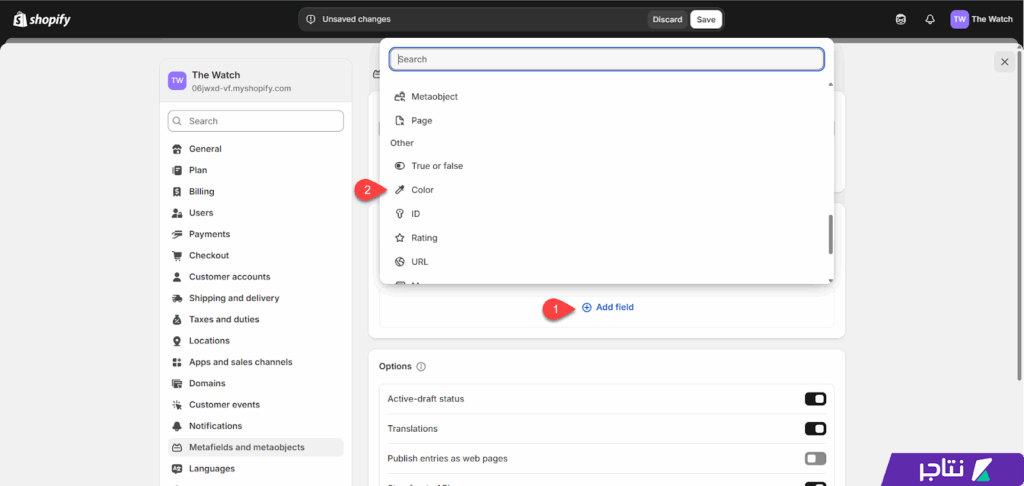This screenshot has height=486, width=1024.
Task: Select Color from the field type list
Action: click(x=422, y=190)
